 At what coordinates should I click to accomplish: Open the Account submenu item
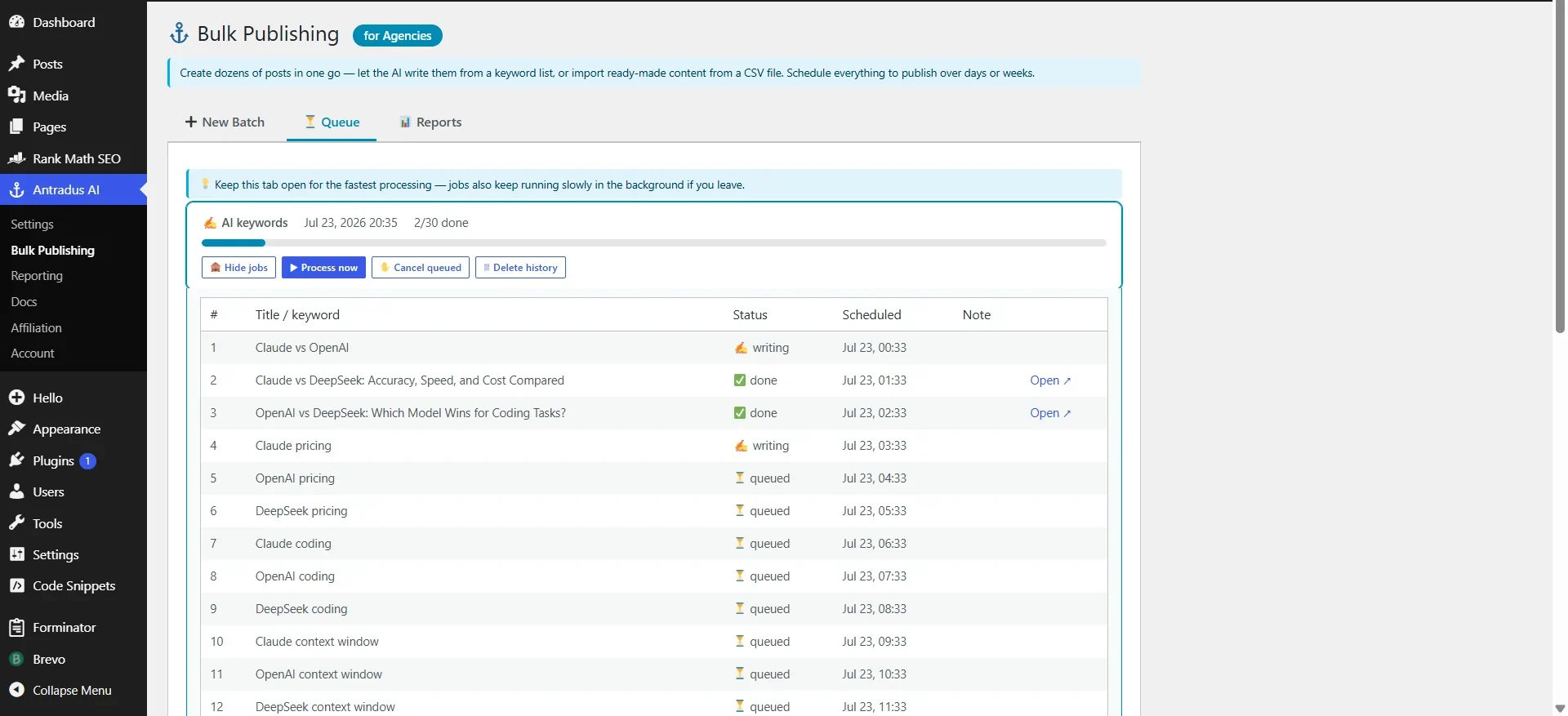click(33, 353)
